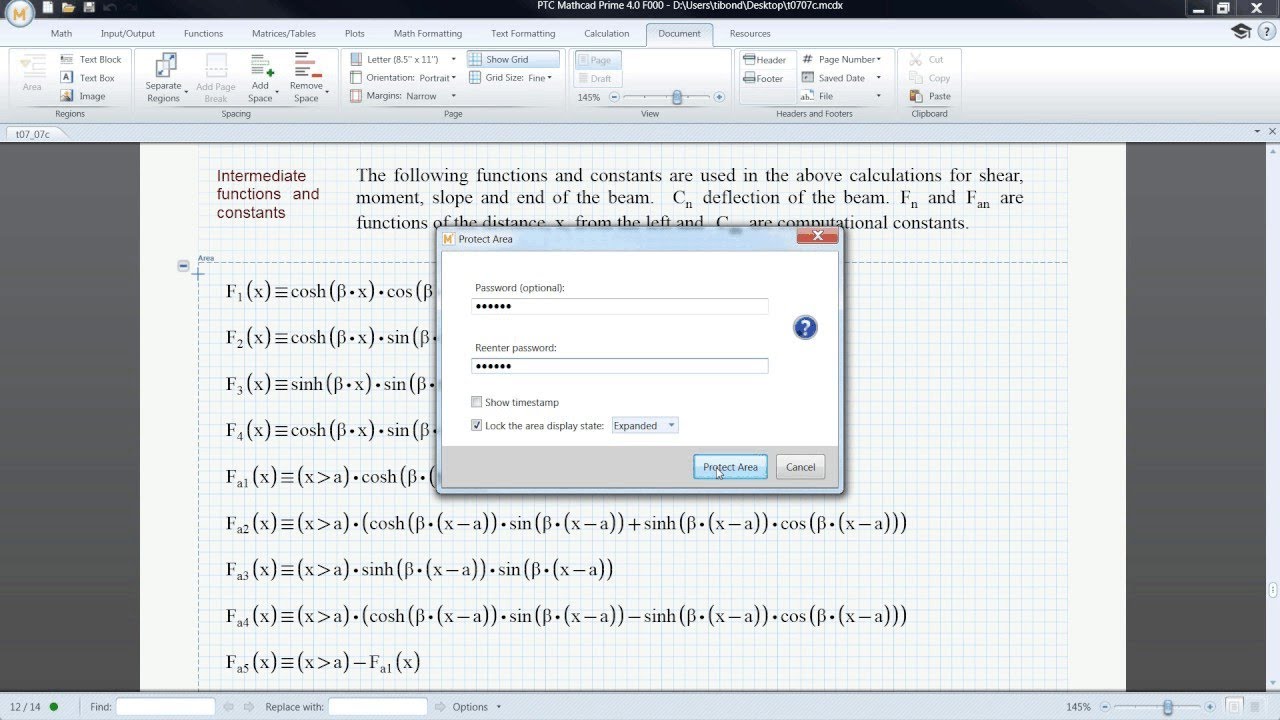Select the t07_07c worksheet tab

point(33,134)
